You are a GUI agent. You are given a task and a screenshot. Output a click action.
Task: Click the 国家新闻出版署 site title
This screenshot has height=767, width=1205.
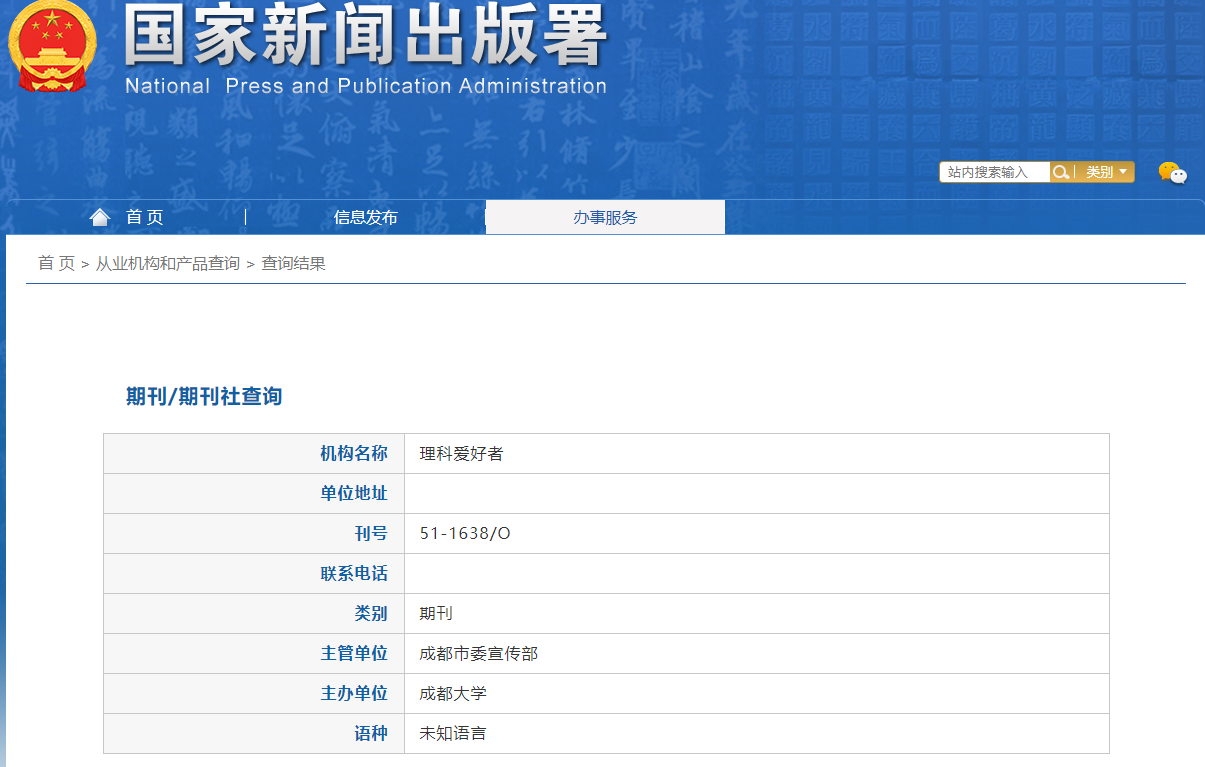[x=365, y=37]
